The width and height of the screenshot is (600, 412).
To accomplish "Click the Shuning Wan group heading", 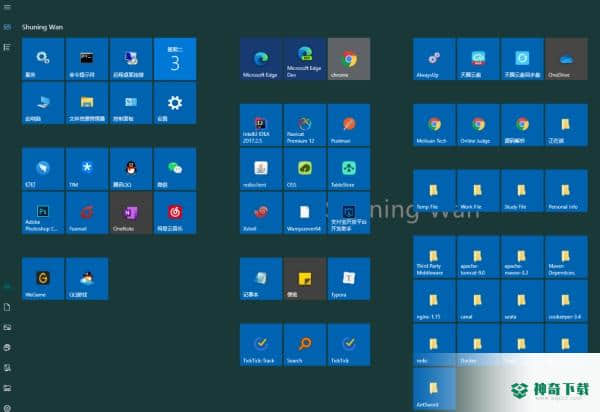I will point(42,27).
